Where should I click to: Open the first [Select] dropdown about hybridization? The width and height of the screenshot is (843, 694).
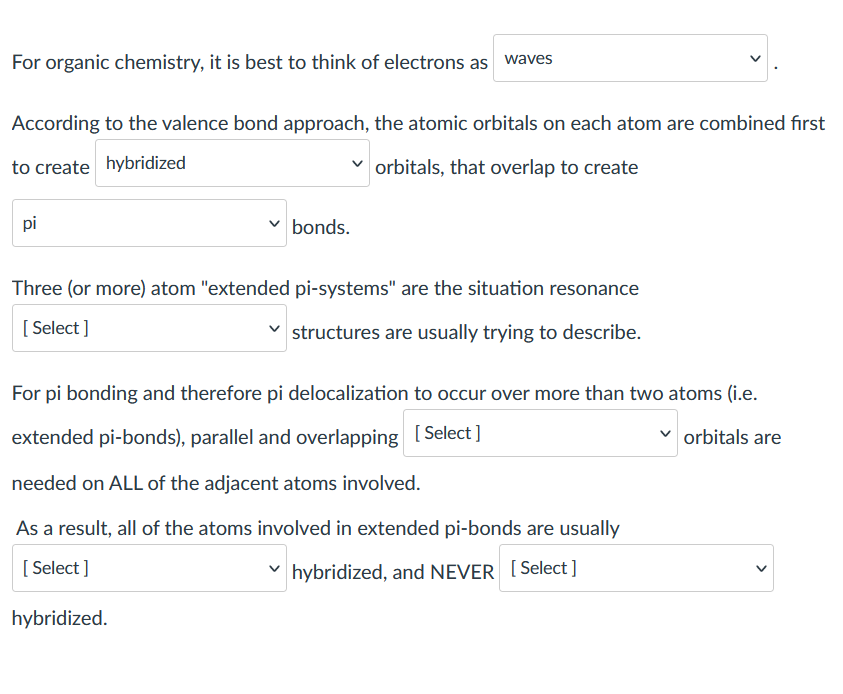(x=148, y=568)
